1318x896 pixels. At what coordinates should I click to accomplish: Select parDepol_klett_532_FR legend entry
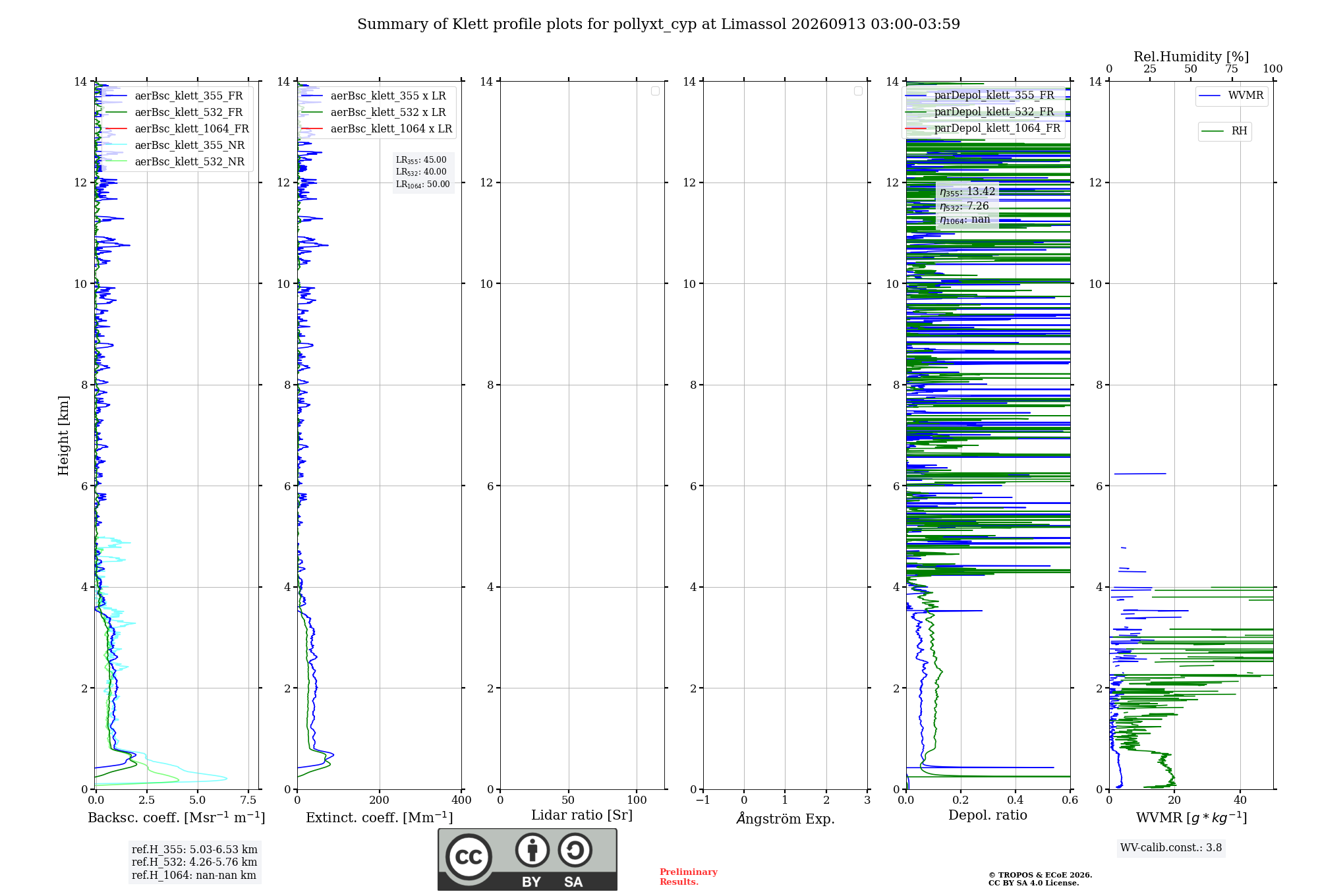[980, 112]
